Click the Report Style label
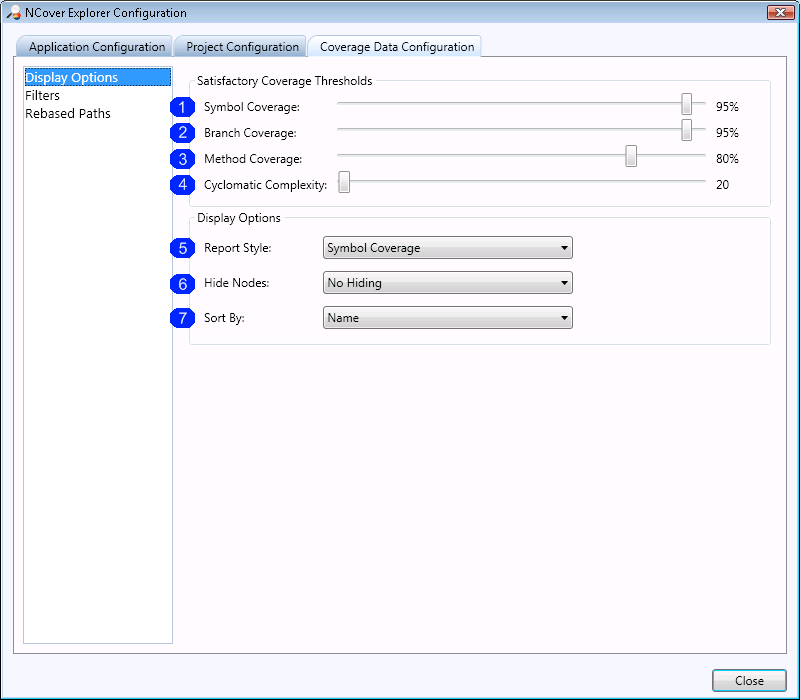The image size is (800, 700). (238, 248)
